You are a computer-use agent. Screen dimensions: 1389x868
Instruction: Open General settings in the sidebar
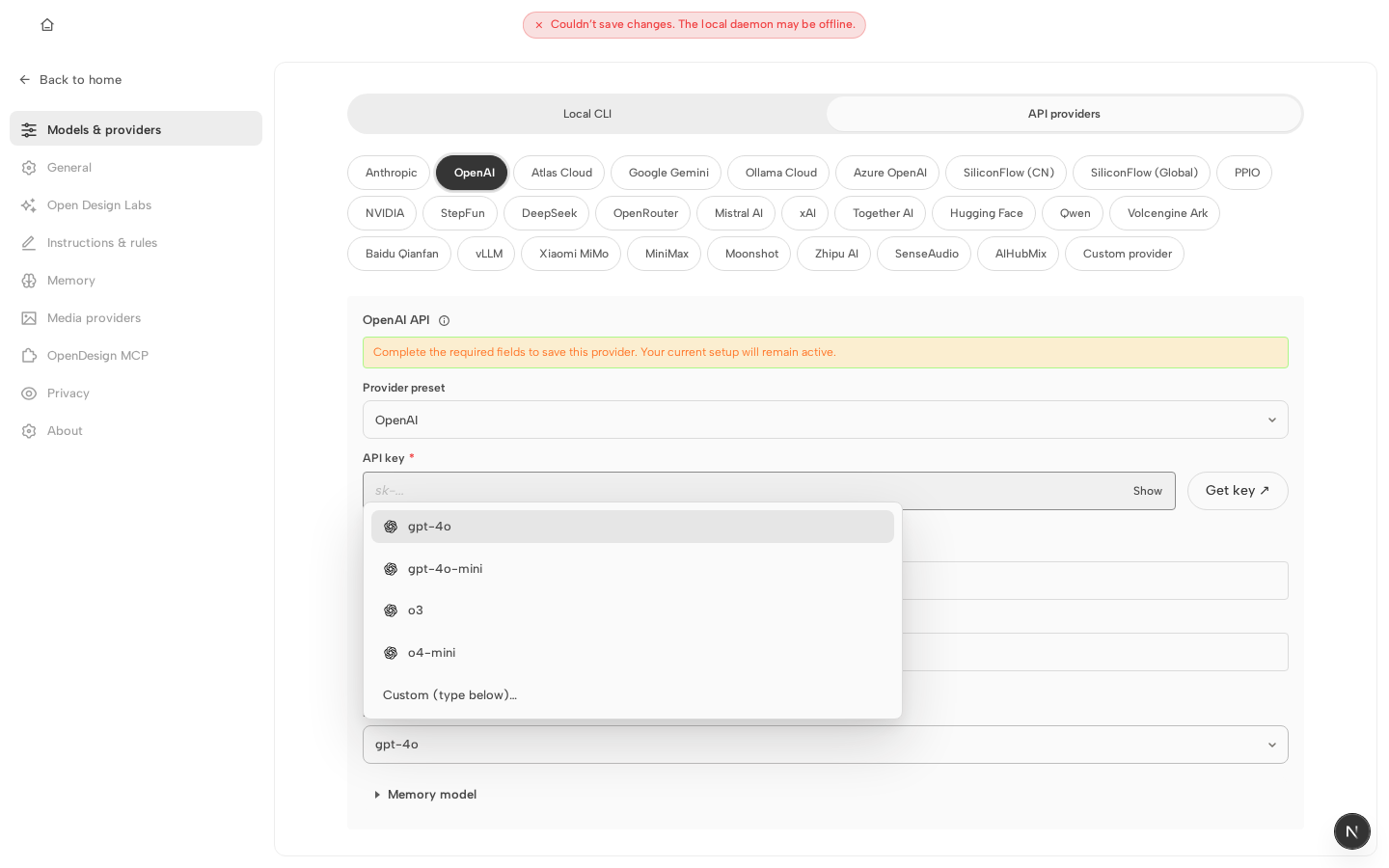click(x=136, y=168)
